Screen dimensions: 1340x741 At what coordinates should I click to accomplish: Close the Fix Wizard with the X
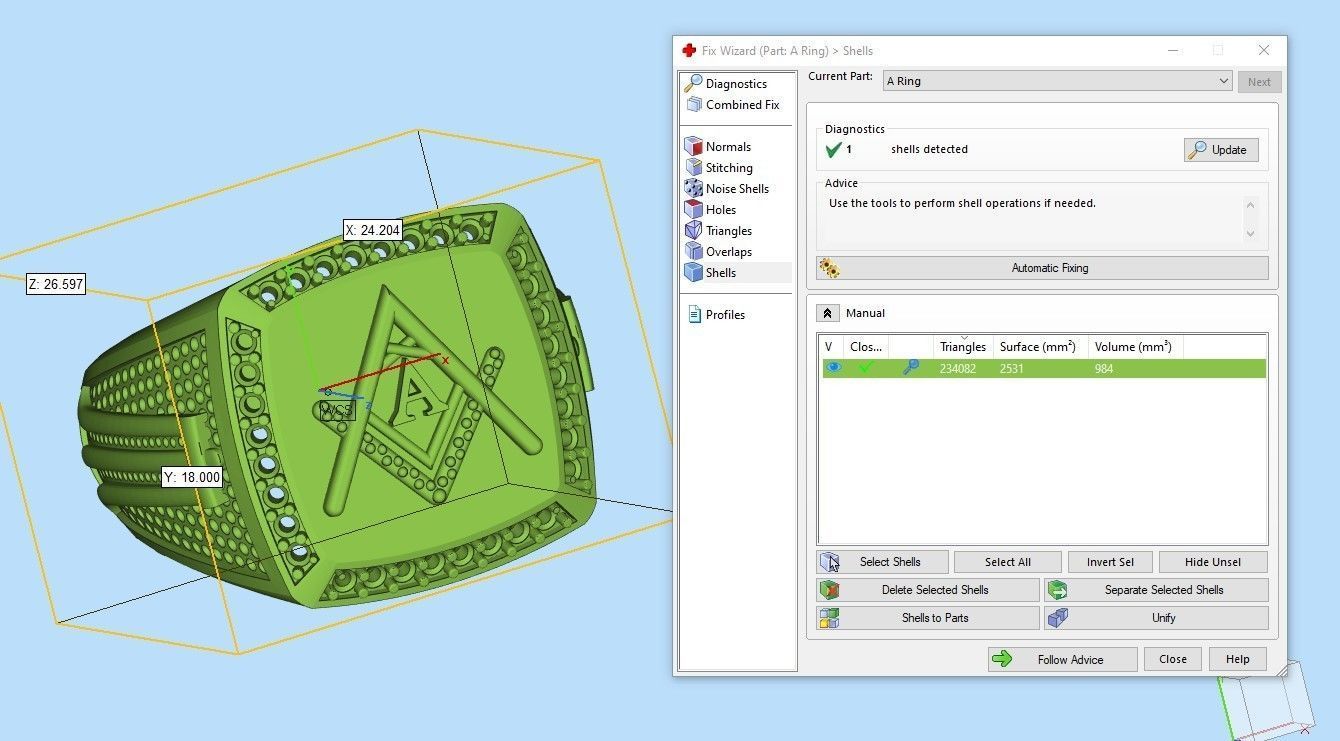1264,50
